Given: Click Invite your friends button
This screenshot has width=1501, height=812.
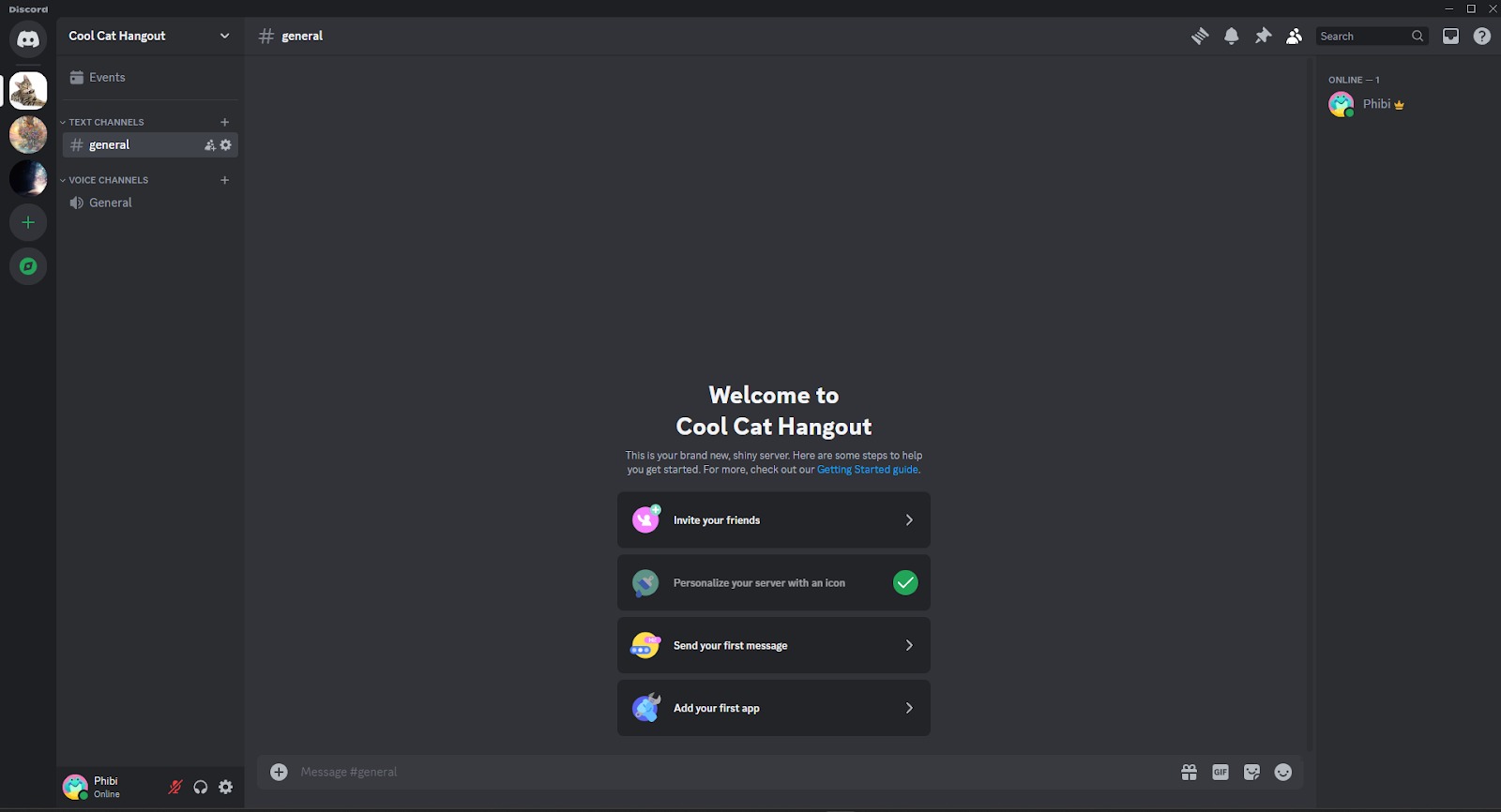Looking at the screenshot, I should tap(773, 520).
